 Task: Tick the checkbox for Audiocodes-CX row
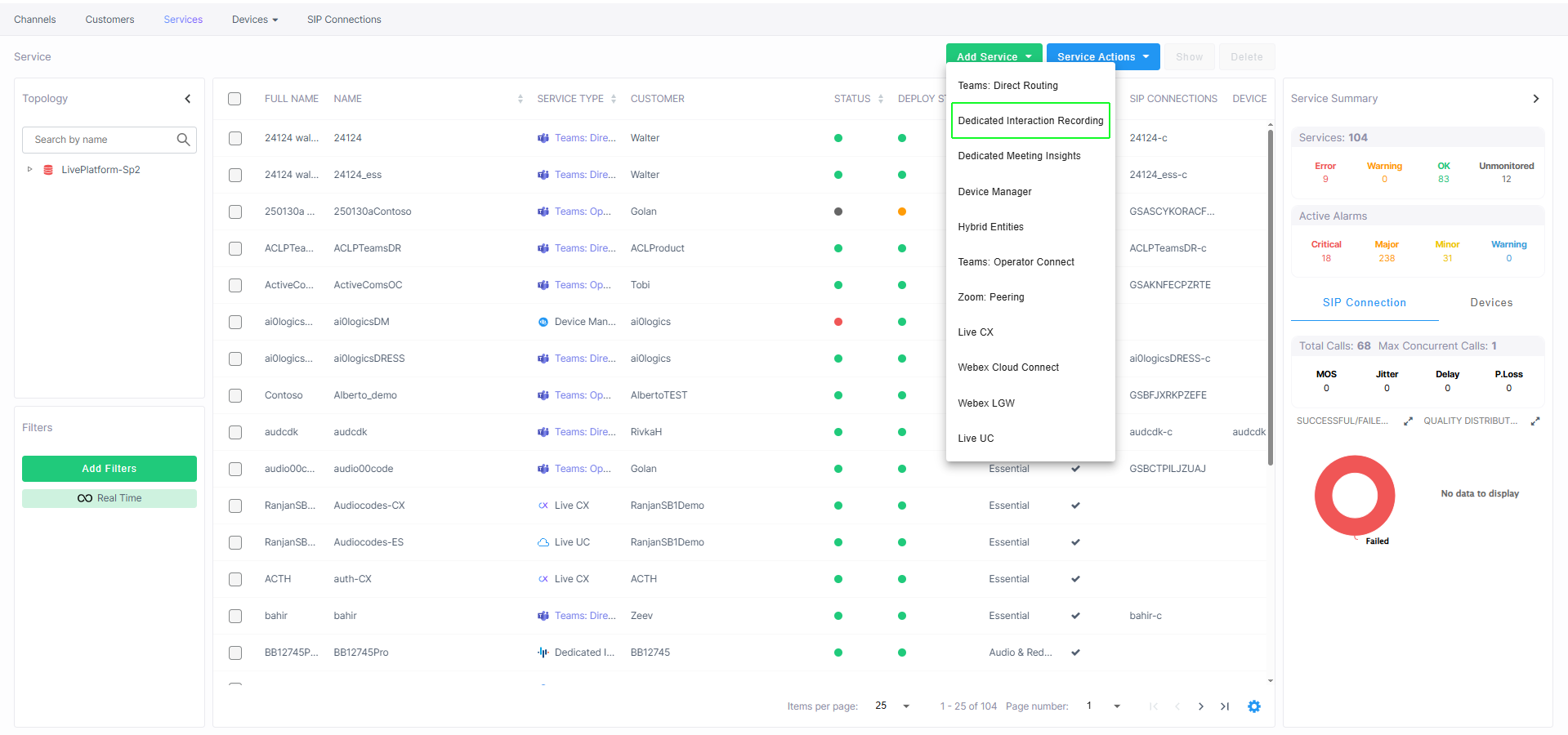point(235,506)
